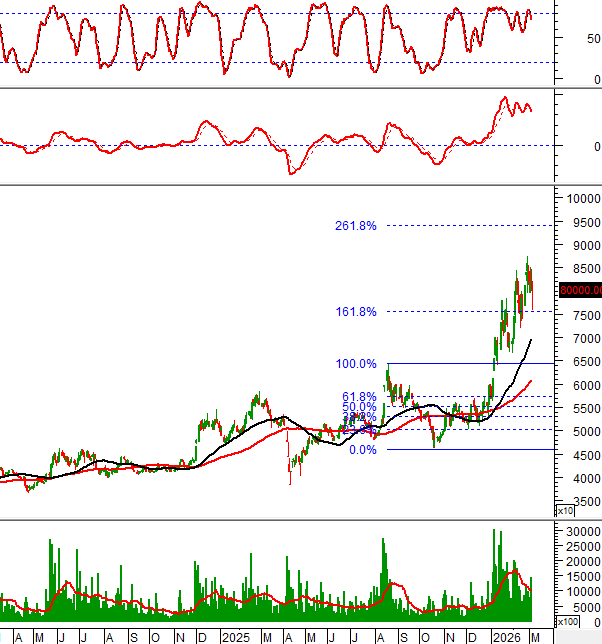Select the 0.0% Fibonacci base label
Image resolution: width=602 pixels, height=644 pixels.
360,450
